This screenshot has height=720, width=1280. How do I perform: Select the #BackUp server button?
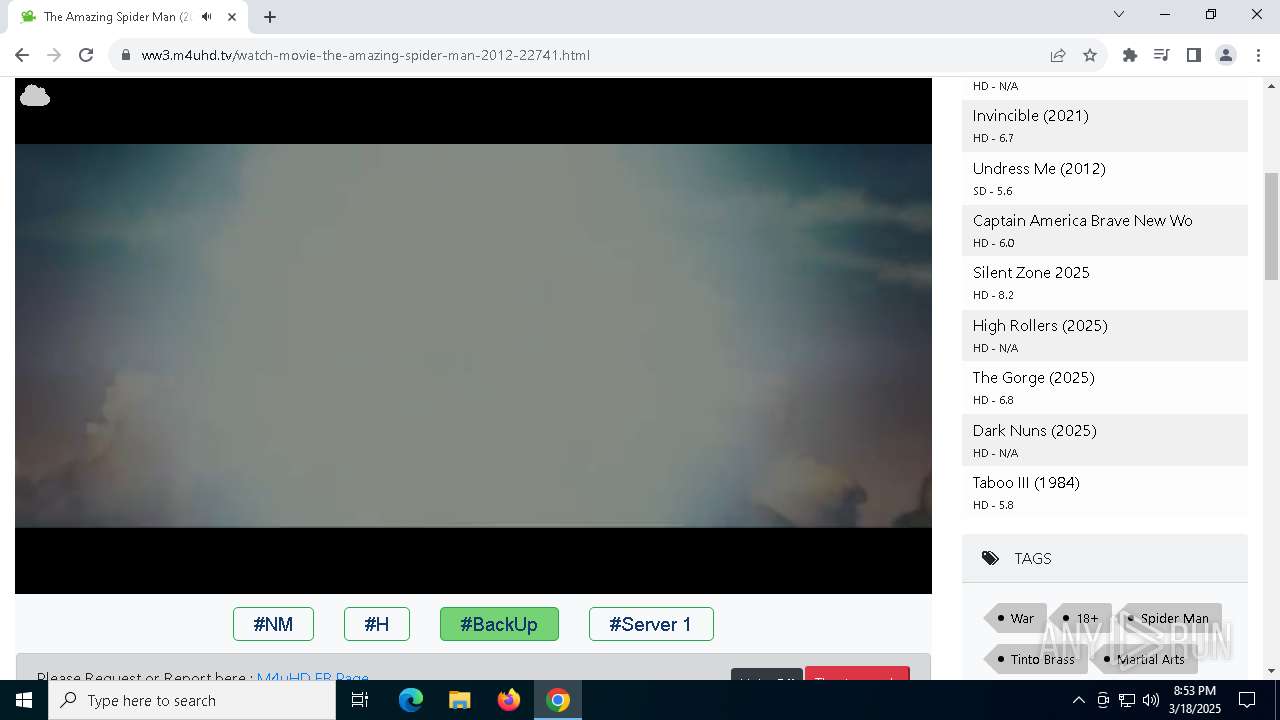pyautogui.click(x=499, y=624)
